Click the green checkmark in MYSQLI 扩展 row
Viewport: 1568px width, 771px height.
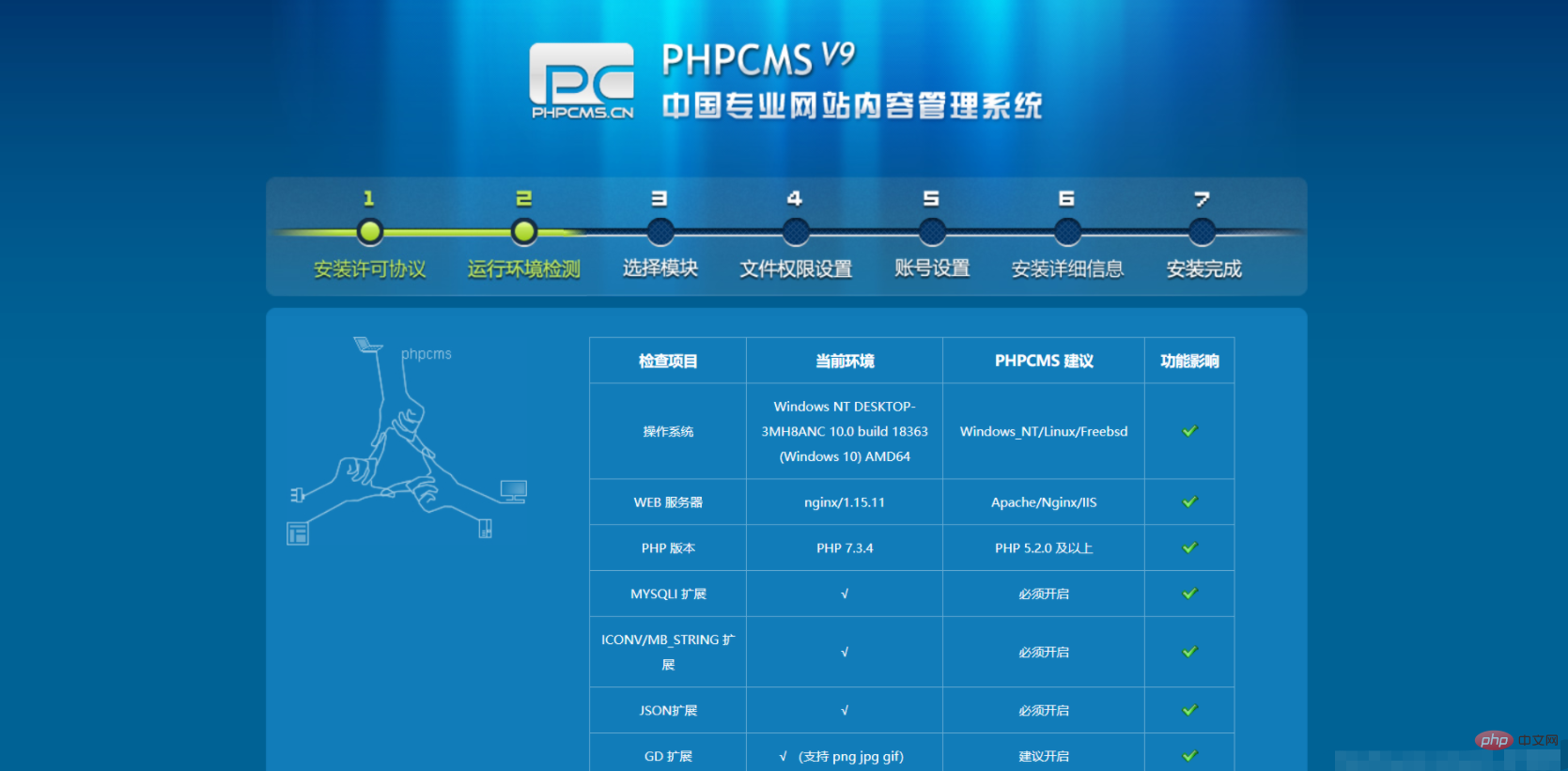coord(1189,594)
